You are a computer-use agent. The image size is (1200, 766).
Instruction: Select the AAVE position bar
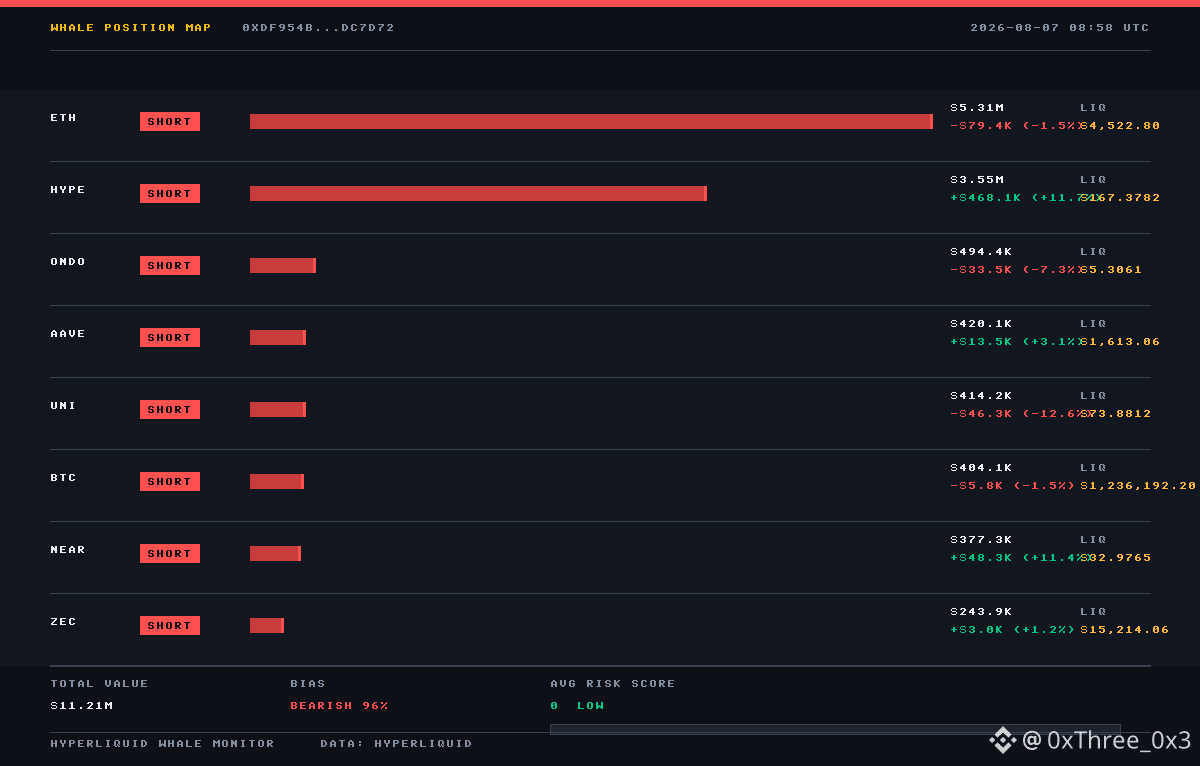click(278, 338)
